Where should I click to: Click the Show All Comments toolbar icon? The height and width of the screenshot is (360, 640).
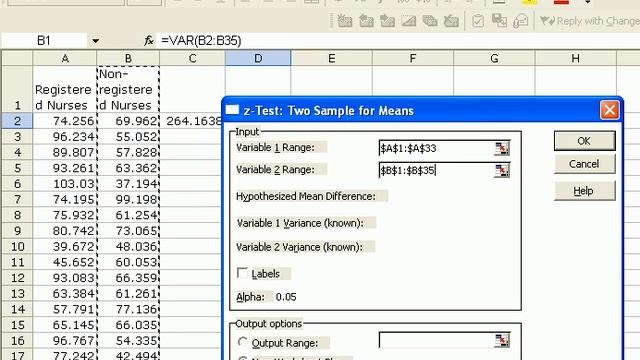[430, 21]
